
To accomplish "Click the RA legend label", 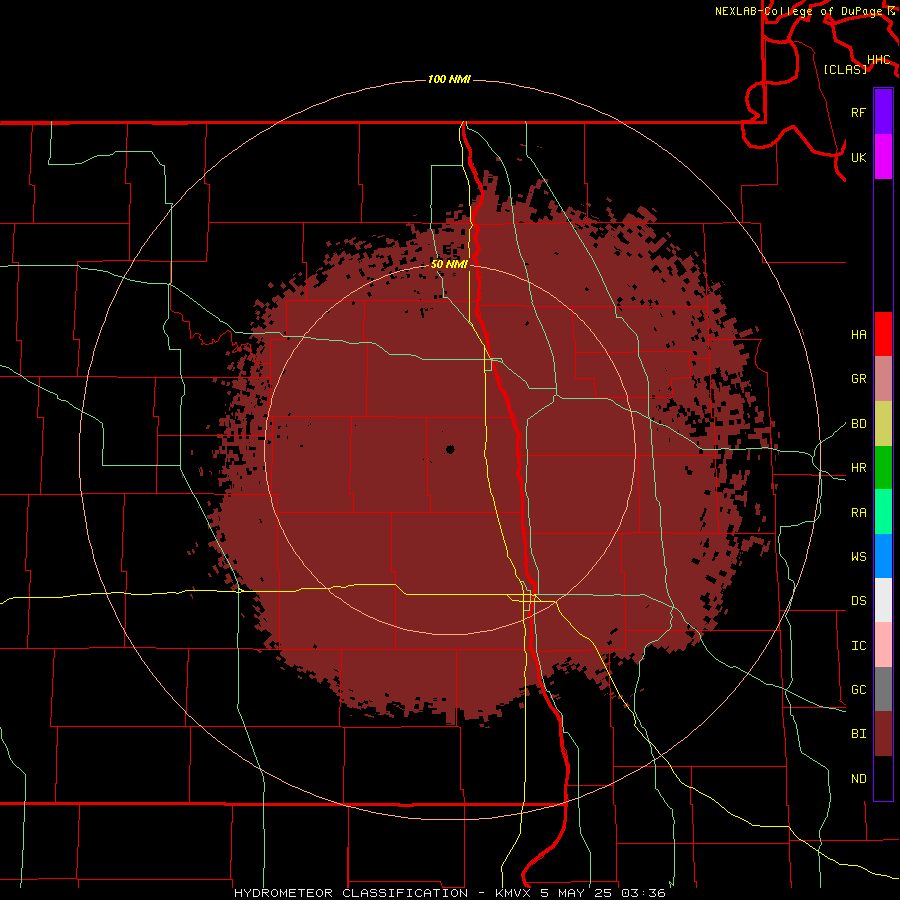I will pos(858,513).
